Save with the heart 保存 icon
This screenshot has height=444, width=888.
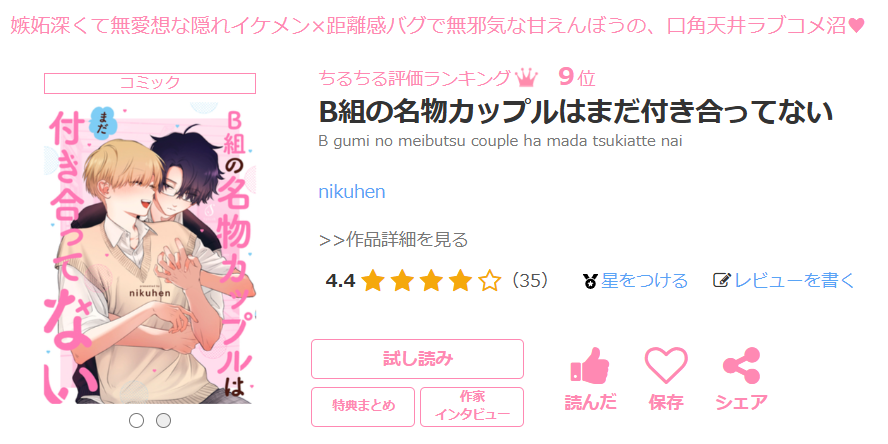(666, 366)
